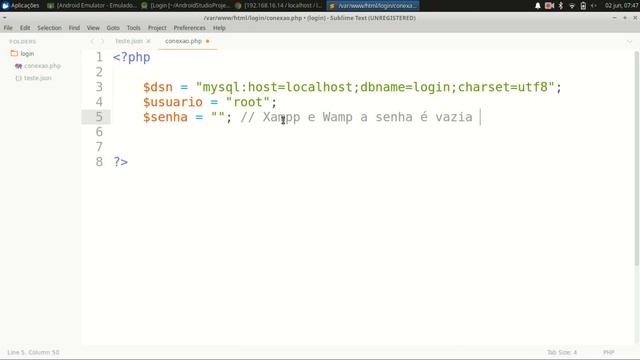Open the File menu
The width and height of the screenshot is (640, 360).
[x=8, y=28]
